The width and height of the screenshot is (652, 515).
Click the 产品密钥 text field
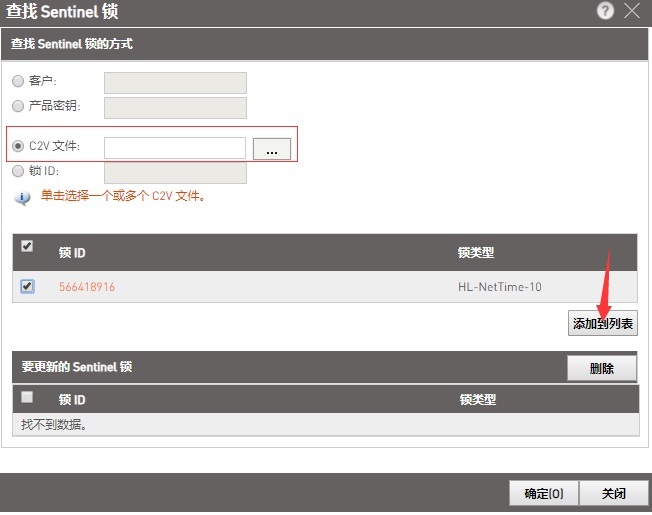(175, 107)
